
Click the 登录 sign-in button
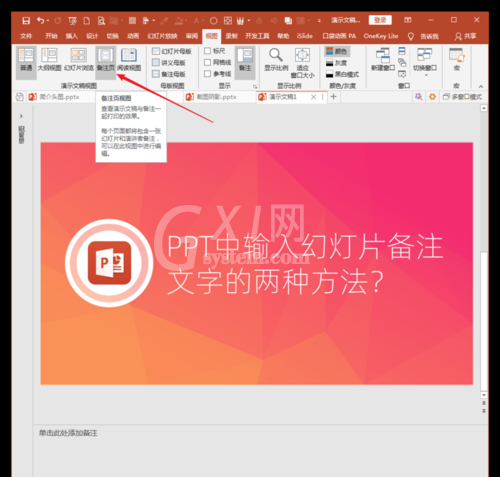point(380,20)
